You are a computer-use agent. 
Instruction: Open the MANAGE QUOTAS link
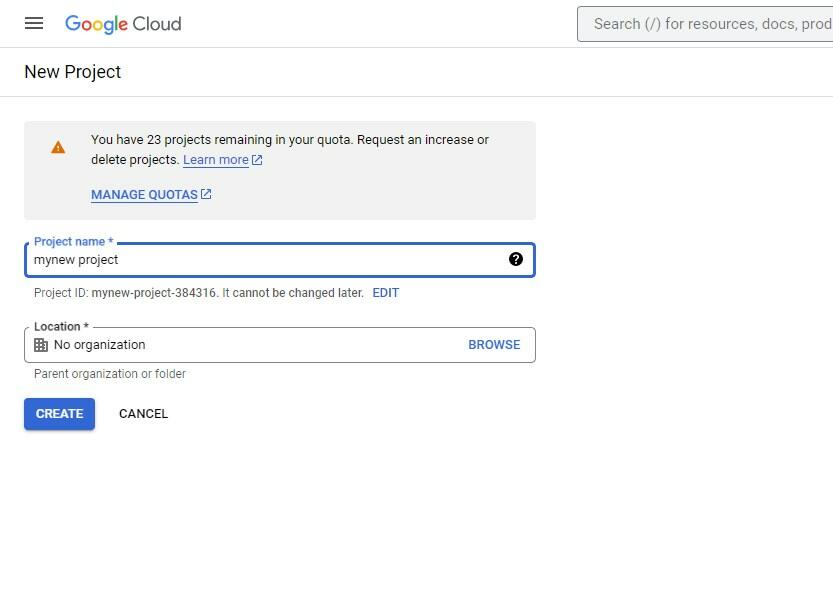click(x=144, y=194)
